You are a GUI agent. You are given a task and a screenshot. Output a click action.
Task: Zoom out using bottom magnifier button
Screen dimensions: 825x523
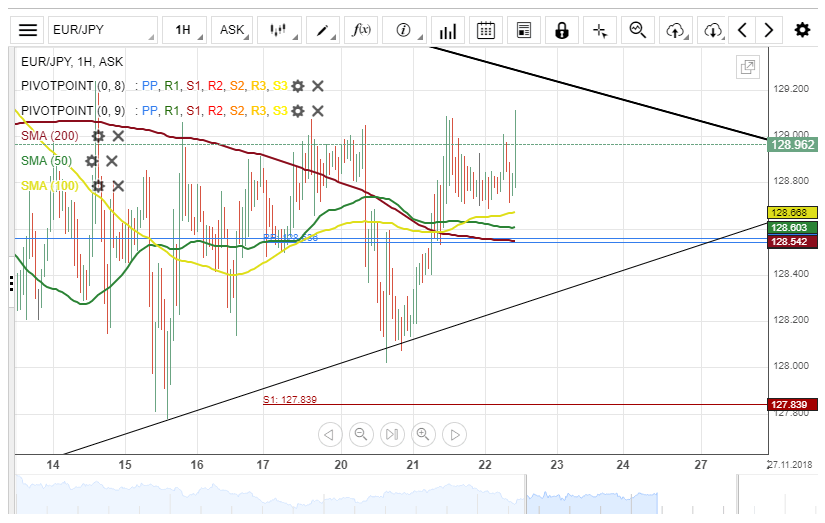[x=361, y=434]
